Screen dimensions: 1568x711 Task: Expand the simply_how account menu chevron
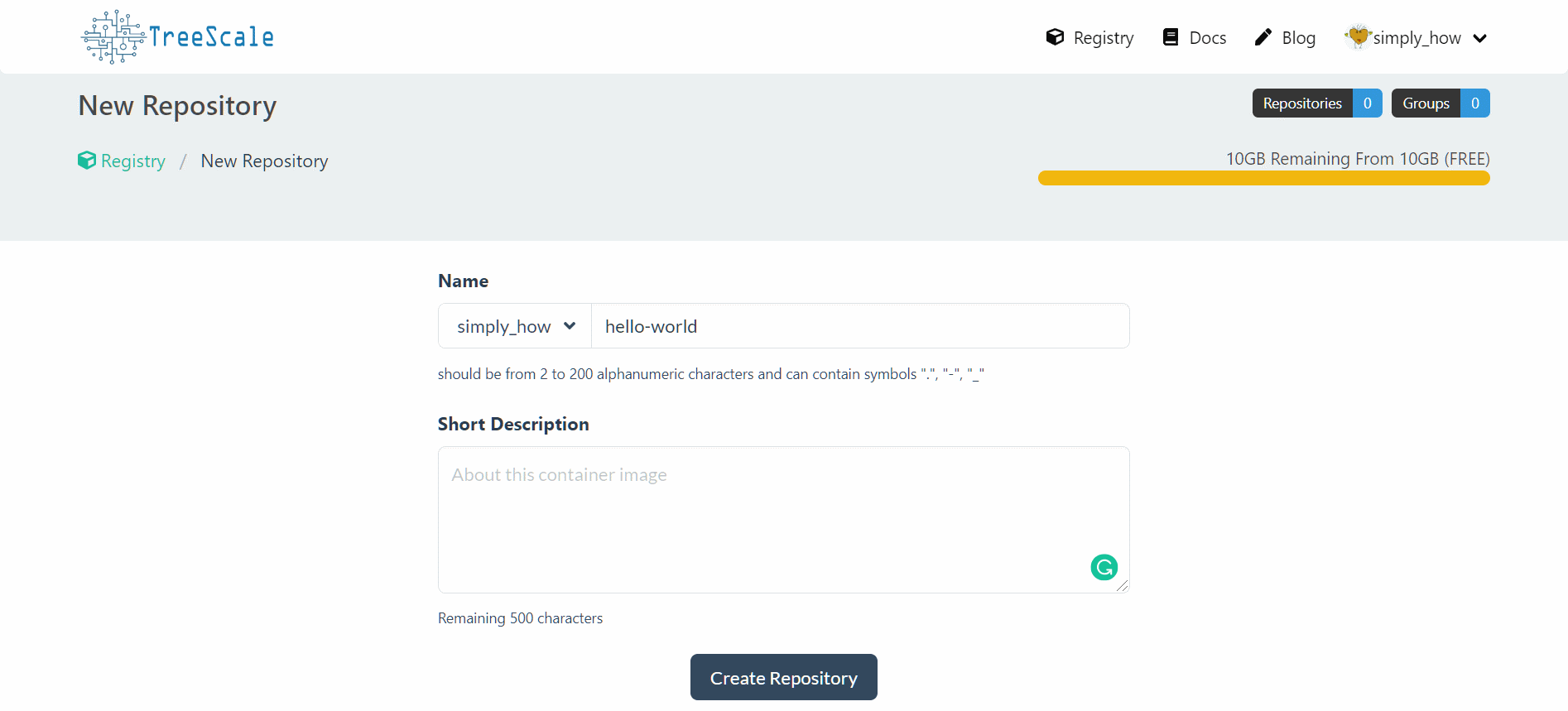tap(1480, 38)
